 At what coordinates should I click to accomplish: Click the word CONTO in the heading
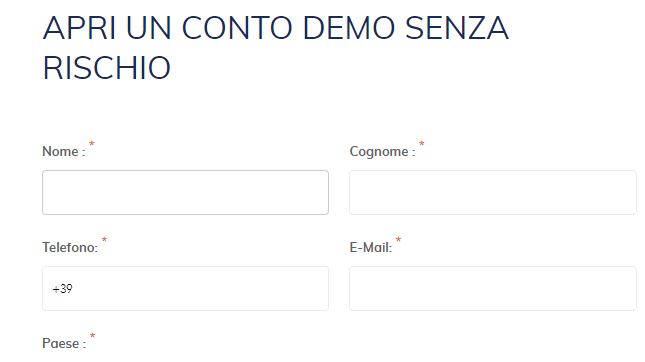point(237,28)
